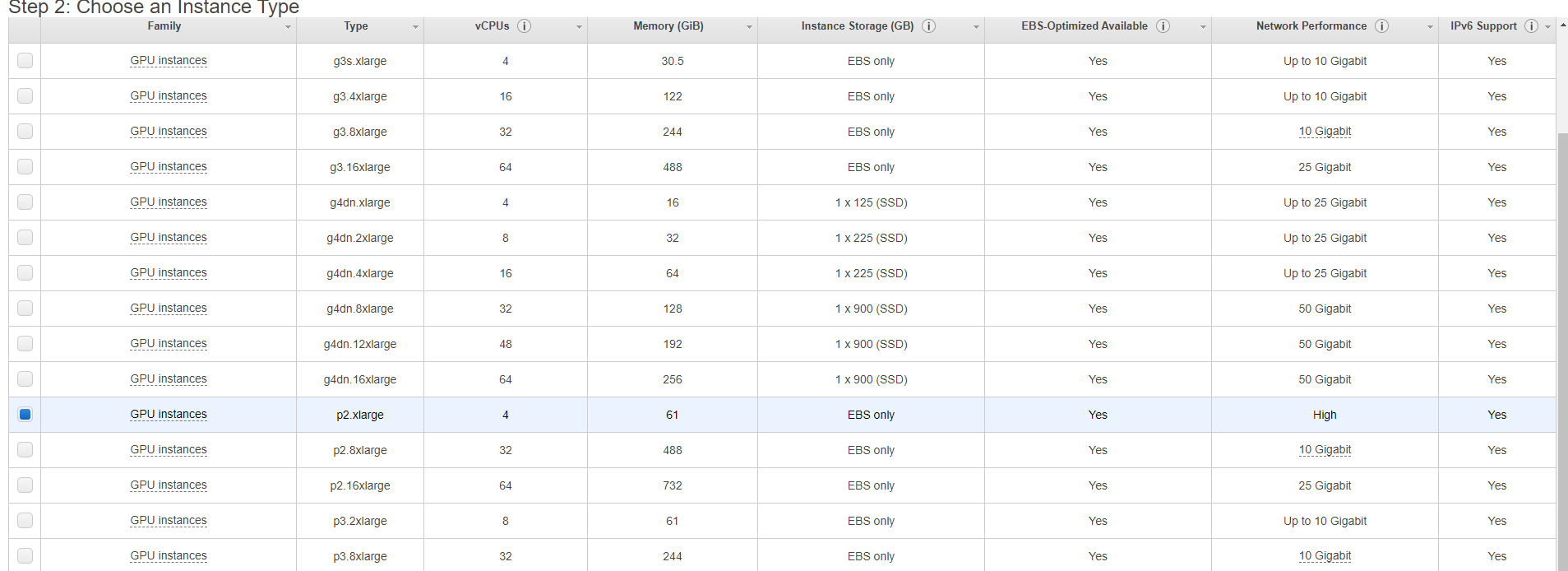Screen dimensions: 1568x571
Task: Open the Family column filter dropdown
Action: 288,27
